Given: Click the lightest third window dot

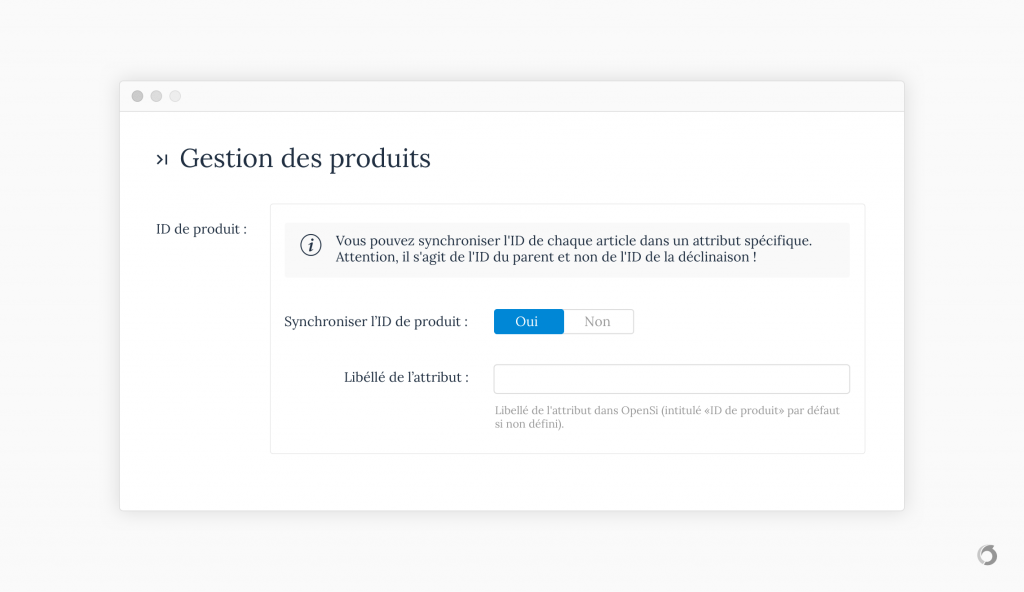Looking at the screenshot, I should click(x=175, y=96).
